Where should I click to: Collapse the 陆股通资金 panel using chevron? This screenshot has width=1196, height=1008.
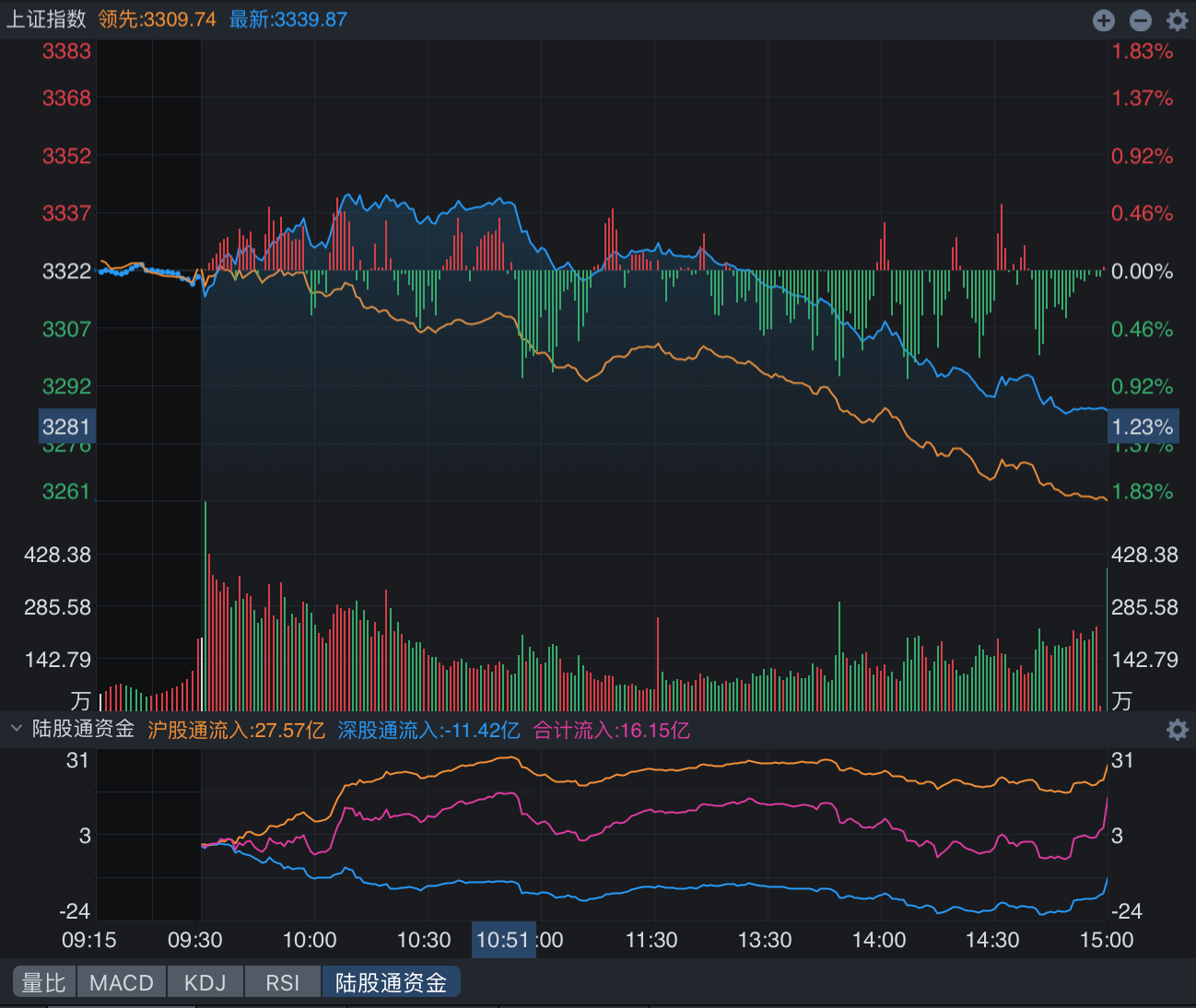tap(16, 729)
